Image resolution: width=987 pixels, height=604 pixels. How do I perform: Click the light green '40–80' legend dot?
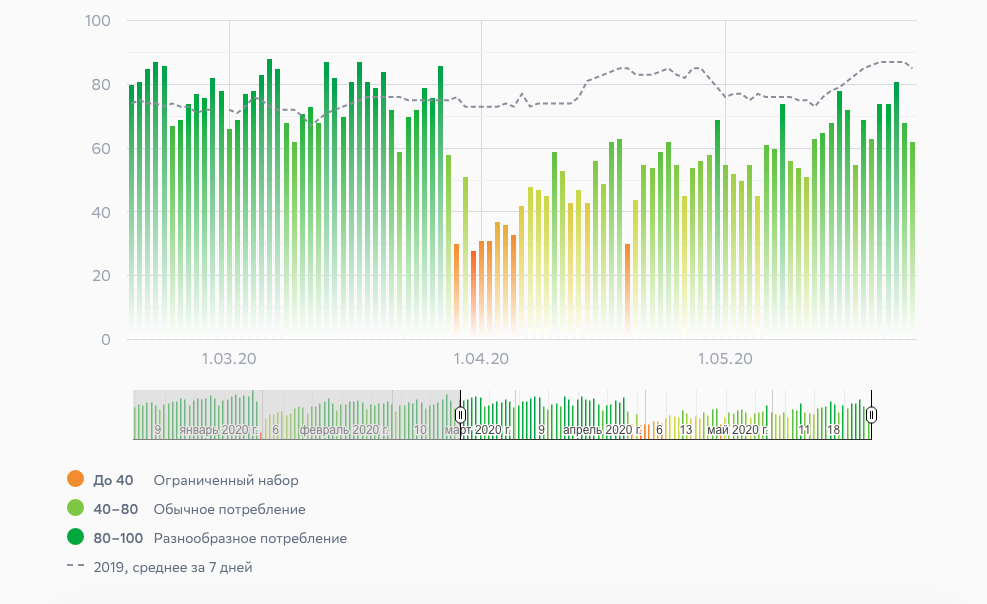[x=75, y=509]
